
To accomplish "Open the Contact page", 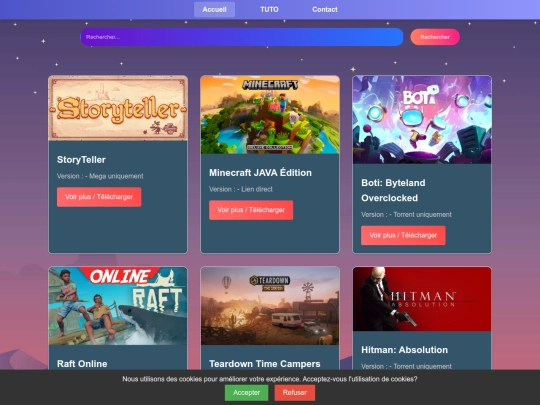I will (x=325, y=10).
